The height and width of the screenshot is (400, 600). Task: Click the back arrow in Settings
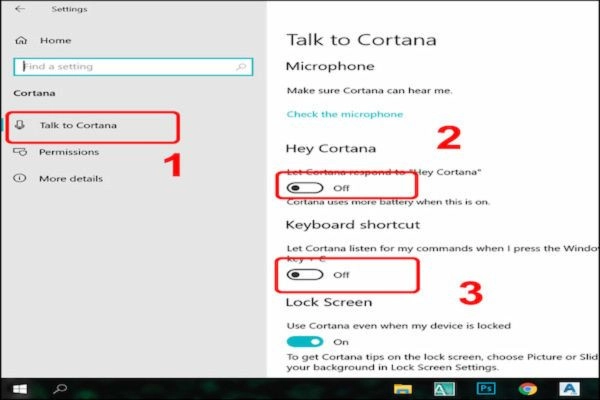[21, 9]
